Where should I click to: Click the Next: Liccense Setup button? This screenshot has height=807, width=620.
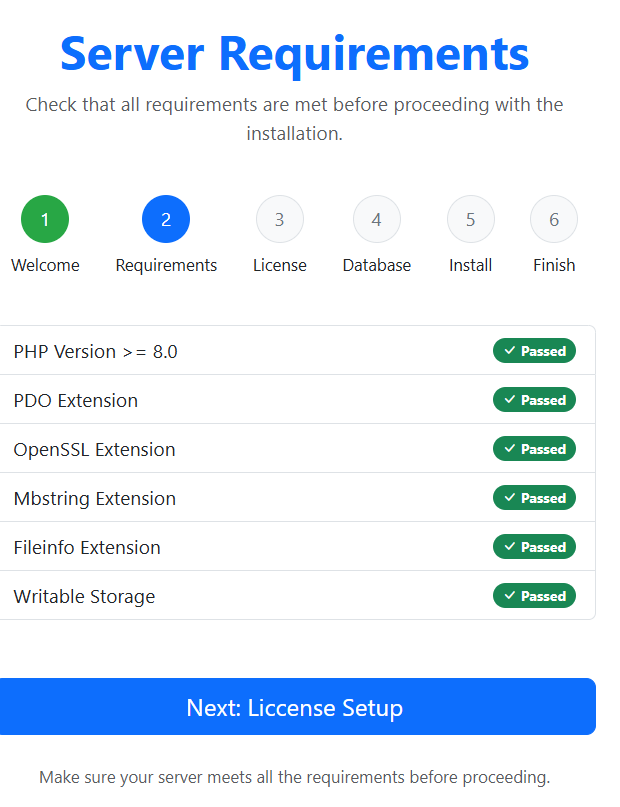point(296,707)
